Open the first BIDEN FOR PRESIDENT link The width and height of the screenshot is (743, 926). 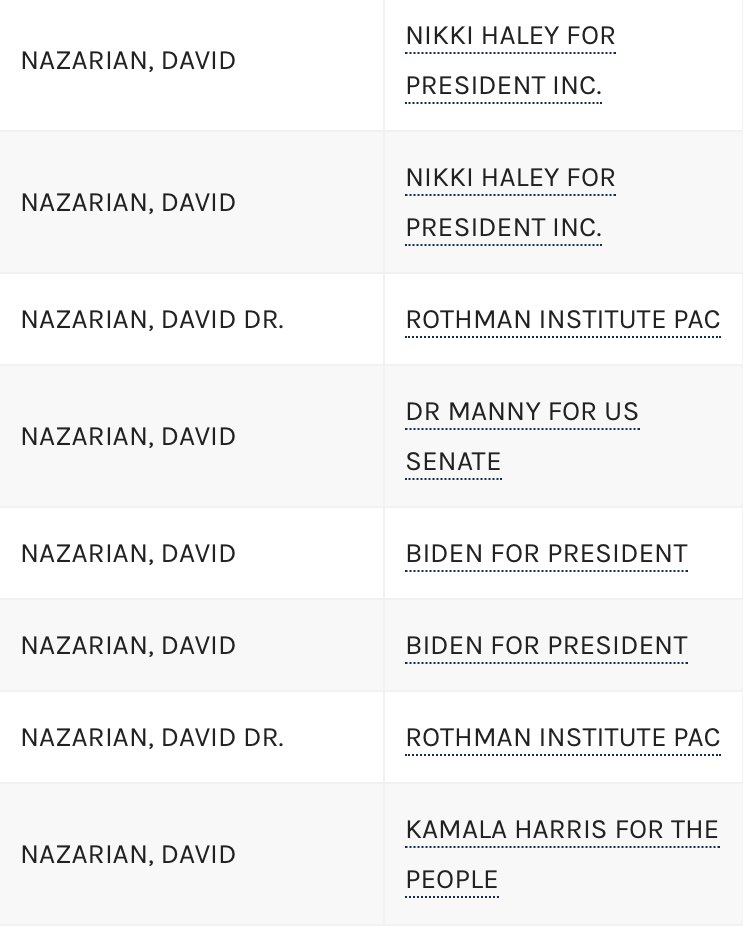[x=546, y=554]
